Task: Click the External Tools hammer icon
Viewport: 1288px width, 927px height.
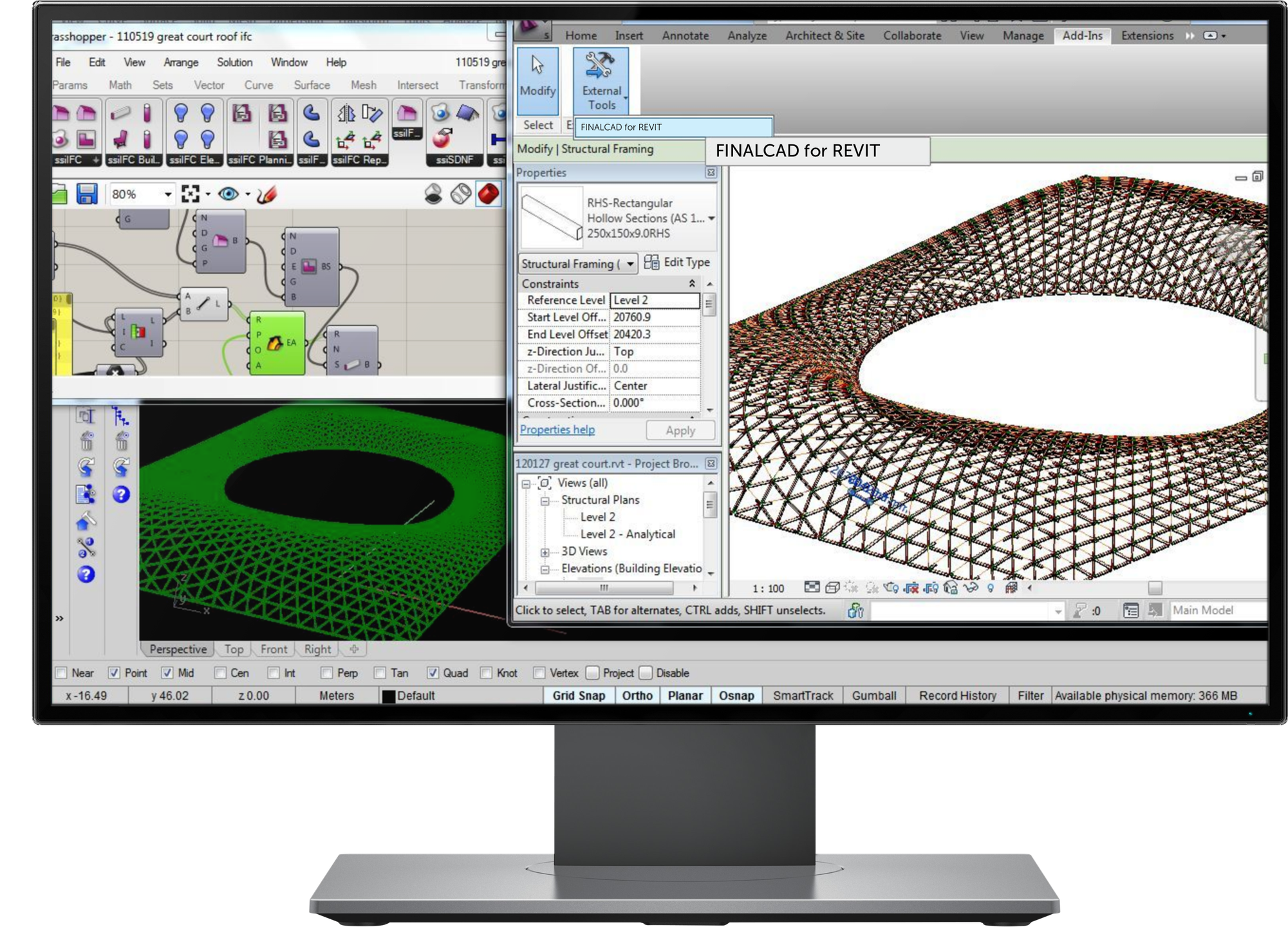Action: tap(599, 66)
